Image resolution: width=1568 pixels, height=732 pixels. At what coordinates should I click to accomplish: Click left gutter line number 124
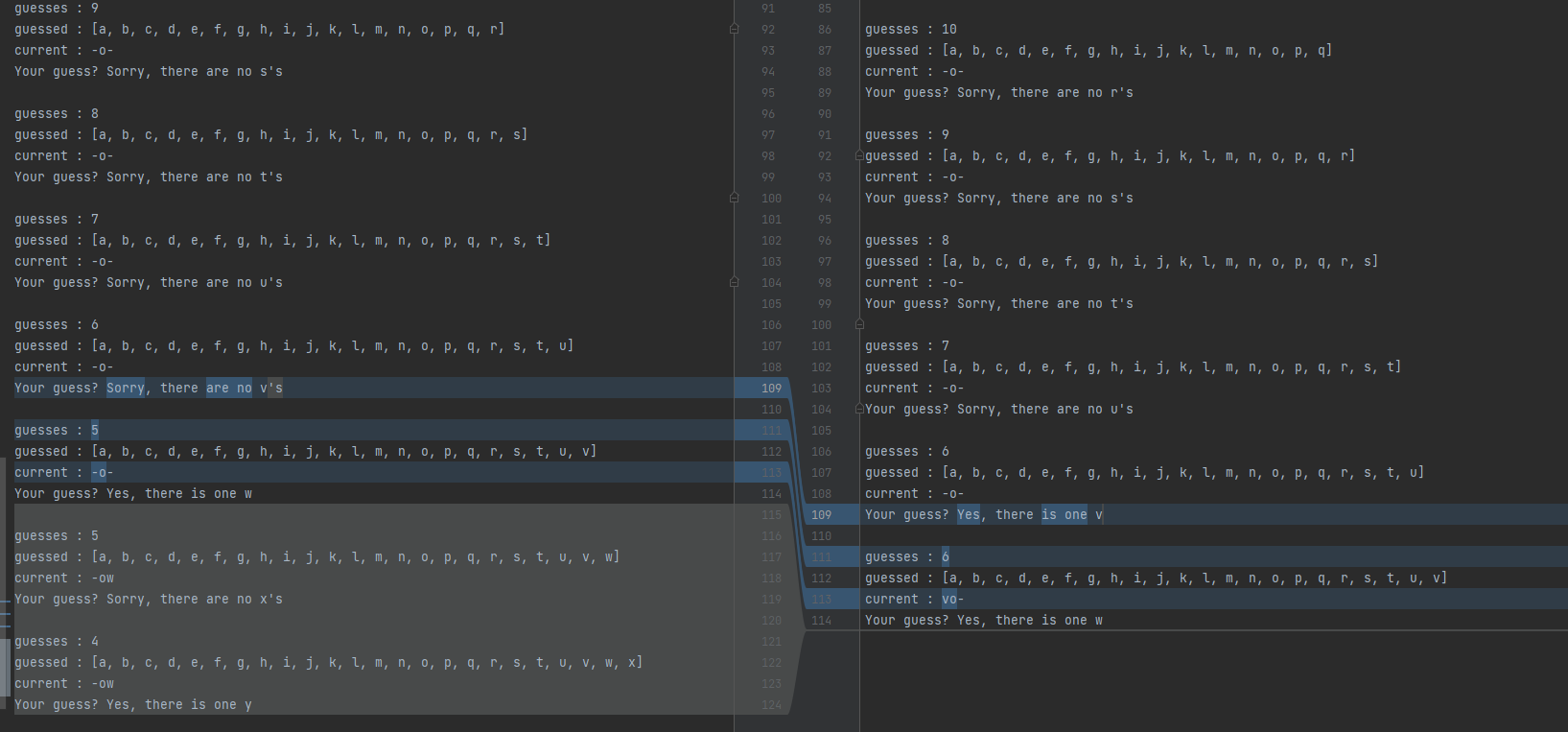(771, 704)
